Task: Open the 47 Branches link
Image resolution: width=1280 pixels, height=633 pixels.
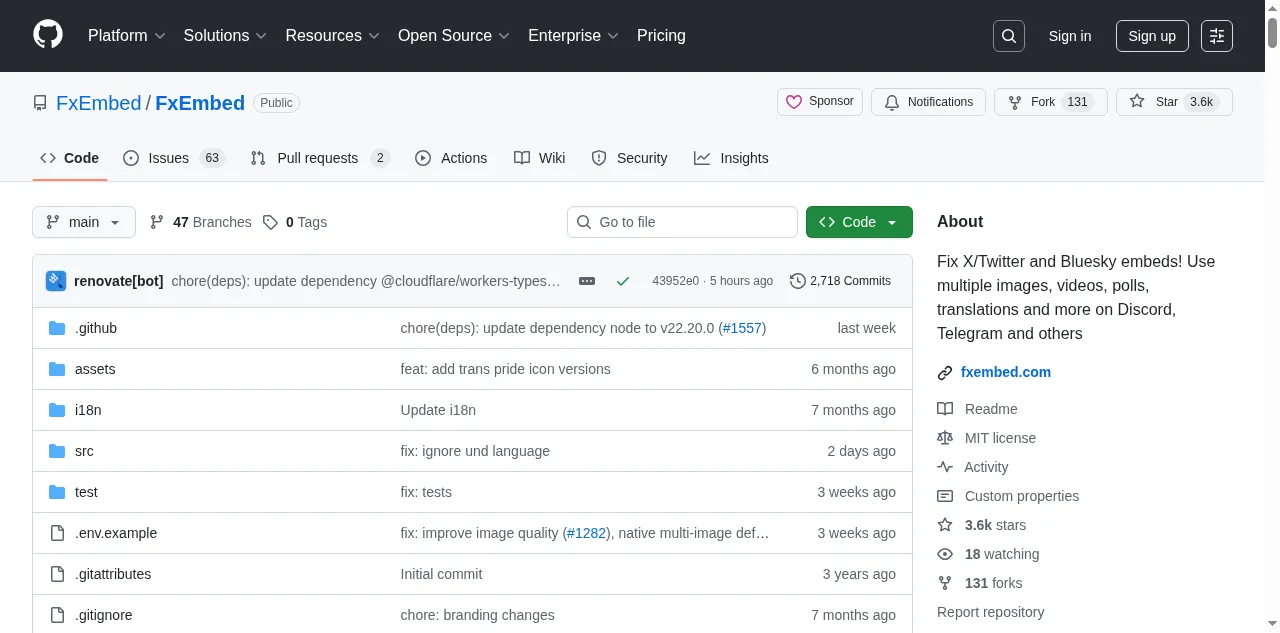Action: (x=200, y=222)
